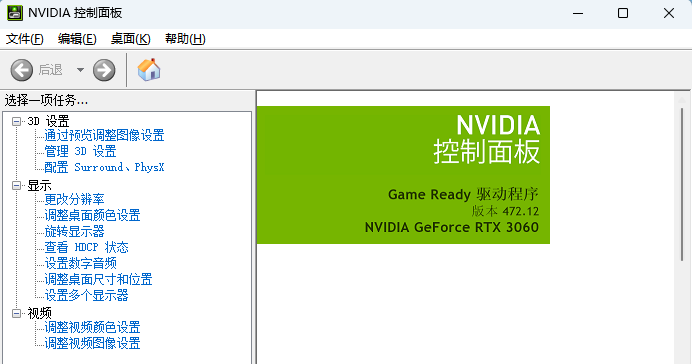Open 更改分辨率 link

point(74,199)
